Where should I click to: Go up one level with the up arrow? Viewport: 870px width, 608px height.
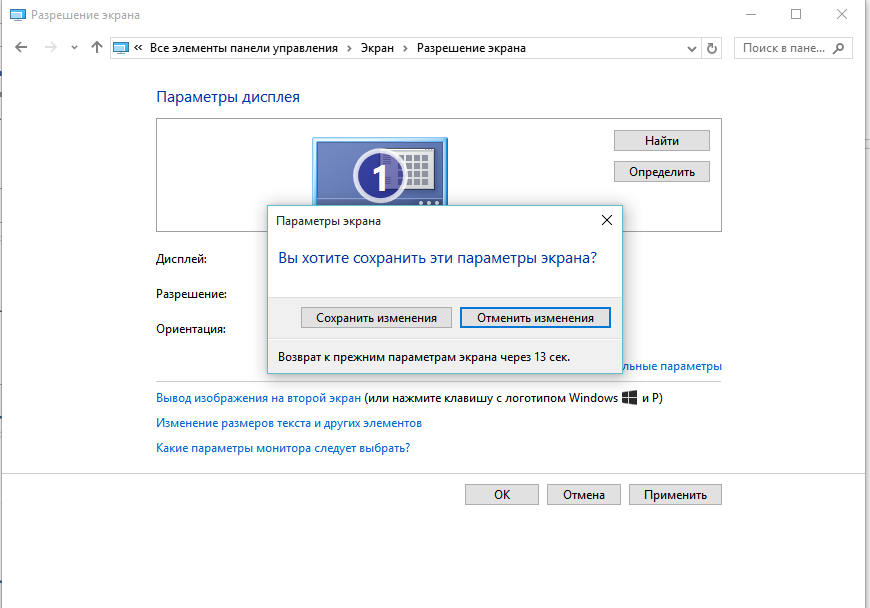pyautogui.click(x=97, y=48)
